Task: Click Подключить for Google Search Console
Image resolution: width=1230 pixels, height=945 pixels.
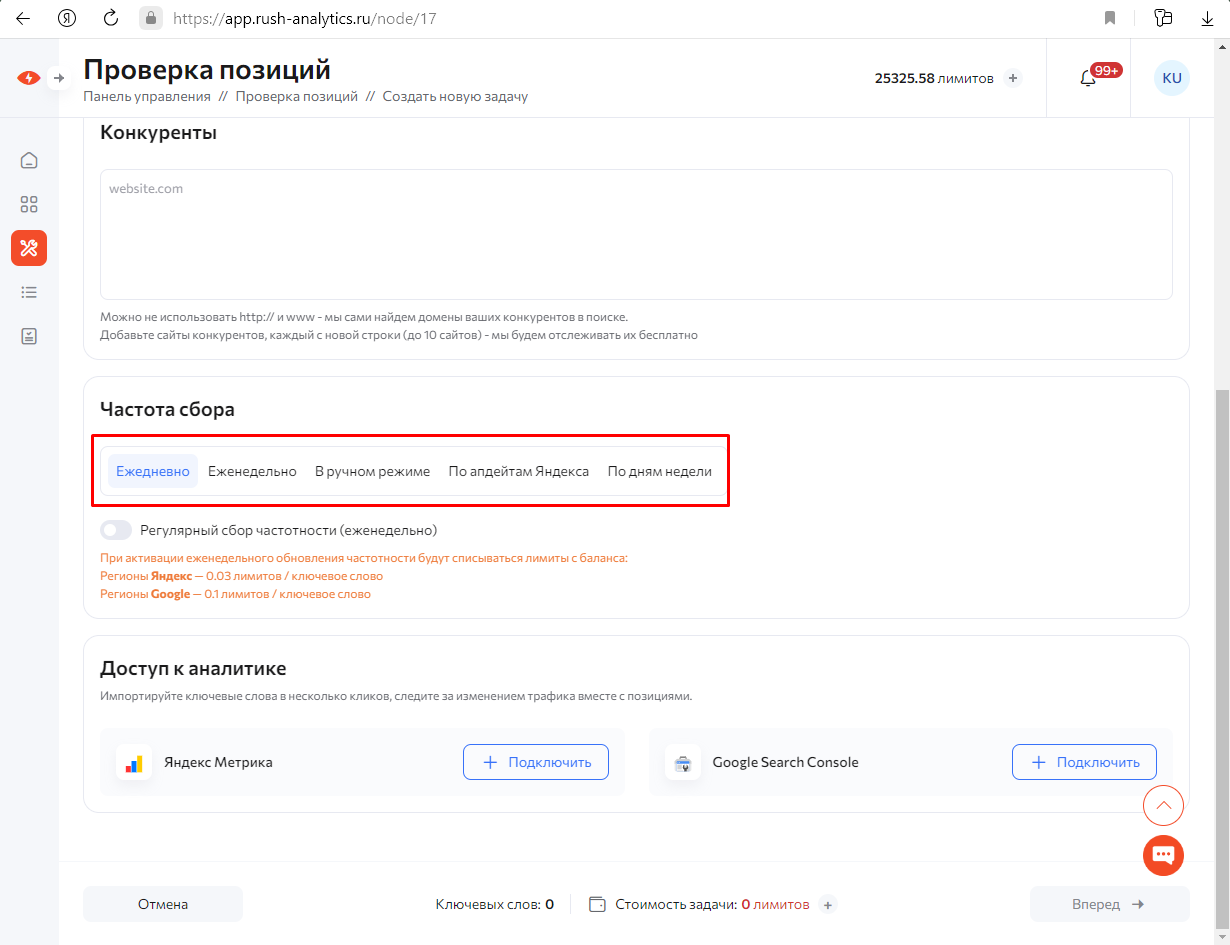Action: click(1084, 762)
